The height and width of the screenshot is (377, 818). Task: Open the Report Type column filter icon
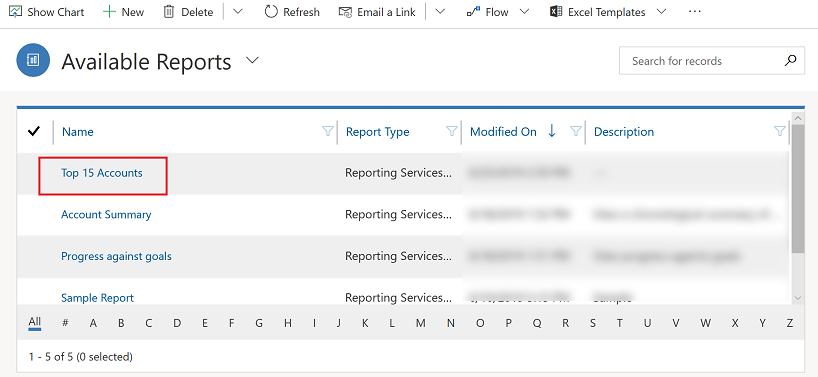point(452,131)
